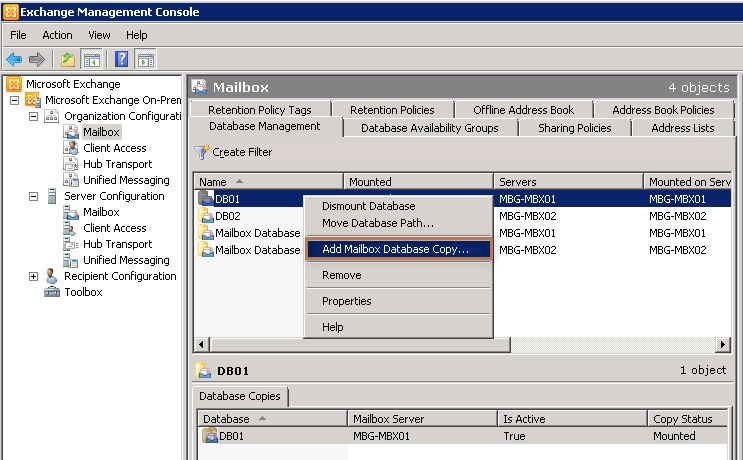Select the Microsoft Exchange root node icon

click(14, 84)
